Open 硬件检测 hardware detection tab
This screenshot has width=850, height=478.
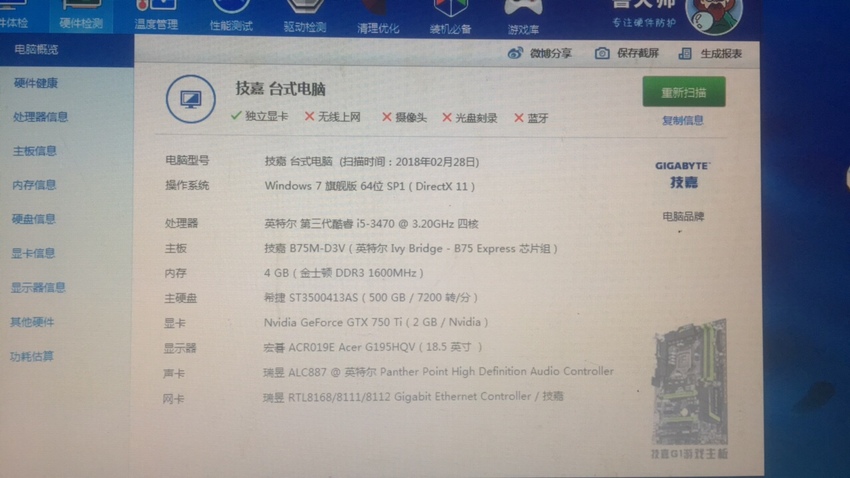coord(81,16)
